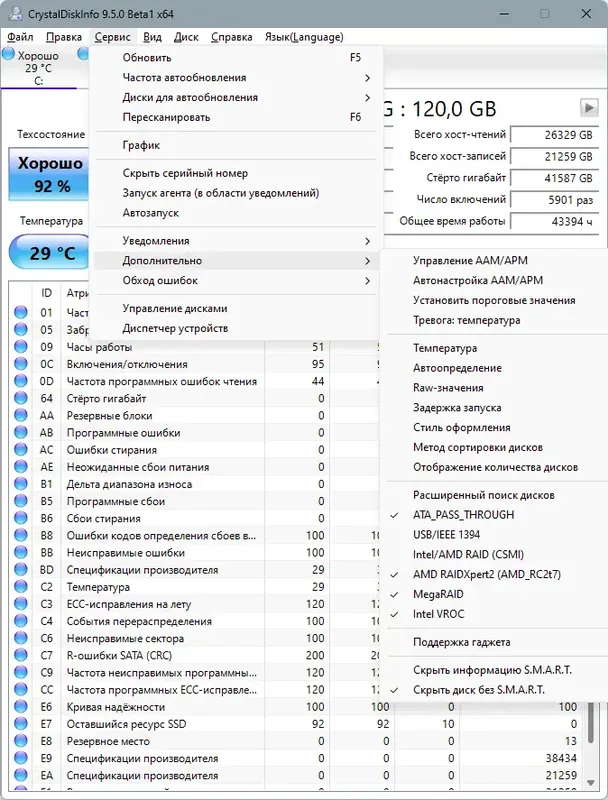Viewport: 608px width, 800px height.
Task: Open Управление дисками
Action: (236, 309)
